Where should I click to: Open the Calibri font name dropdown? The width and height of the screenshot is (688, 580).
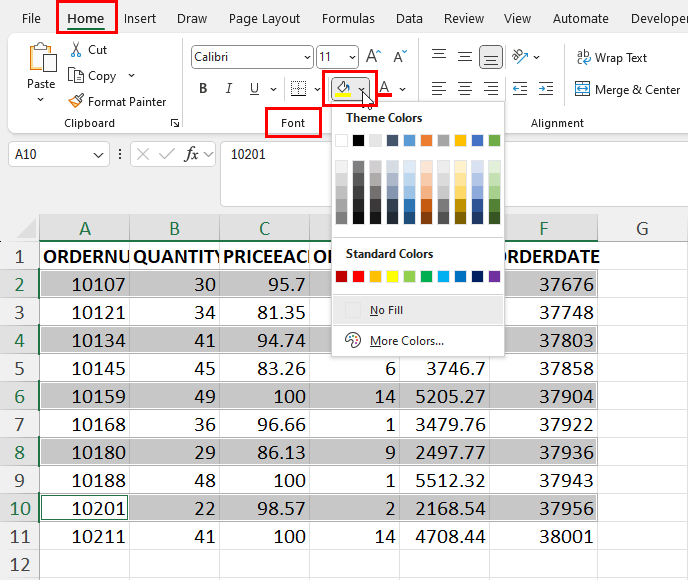307,57
